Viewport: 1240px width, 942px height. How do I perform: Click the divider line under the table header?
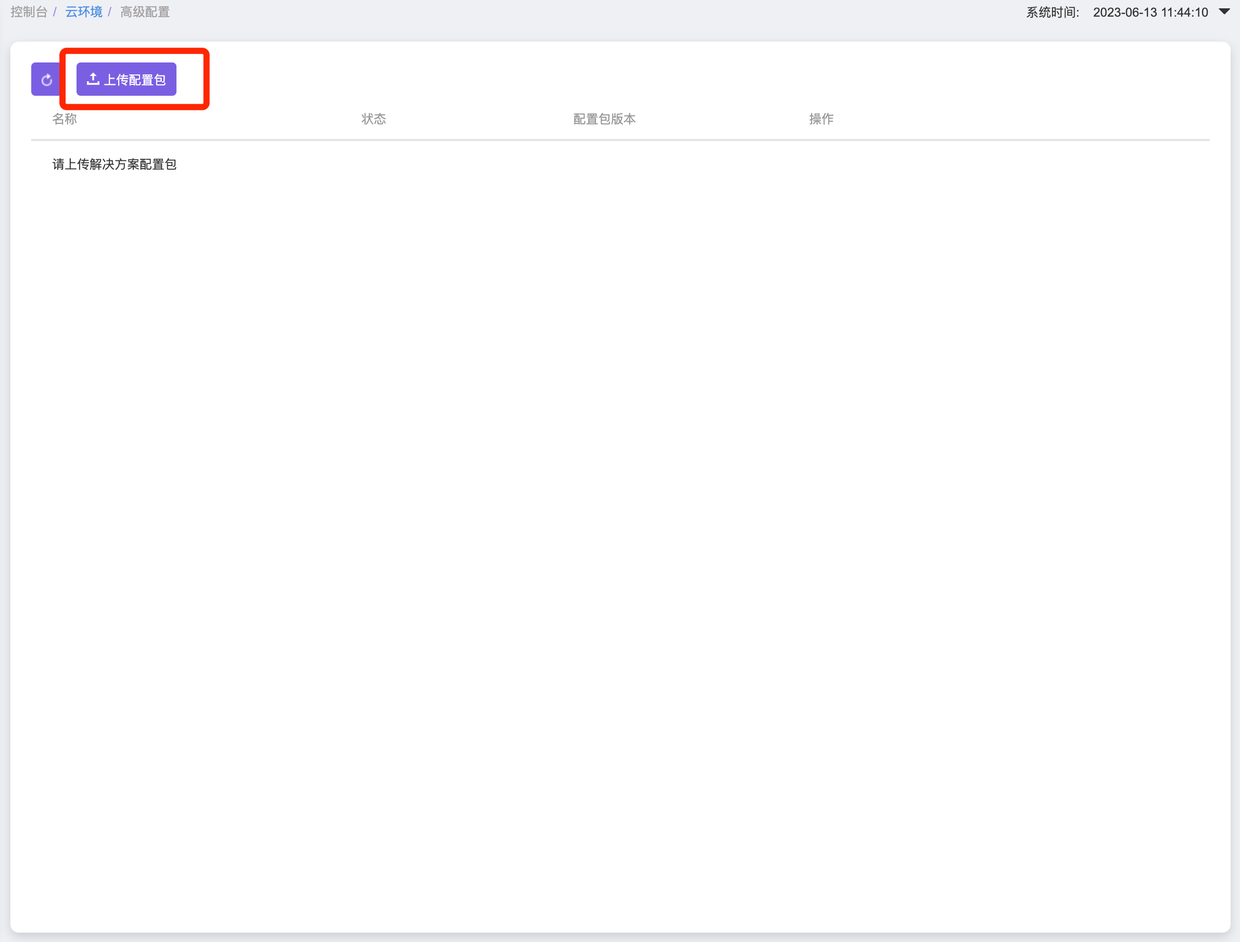pyautogui.click(x=620, y=140)
